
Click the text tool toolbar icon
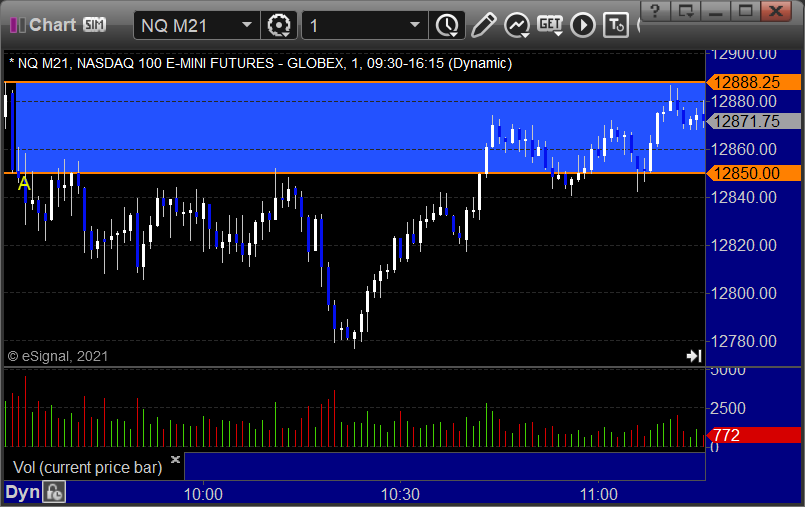tap(616, 25)
